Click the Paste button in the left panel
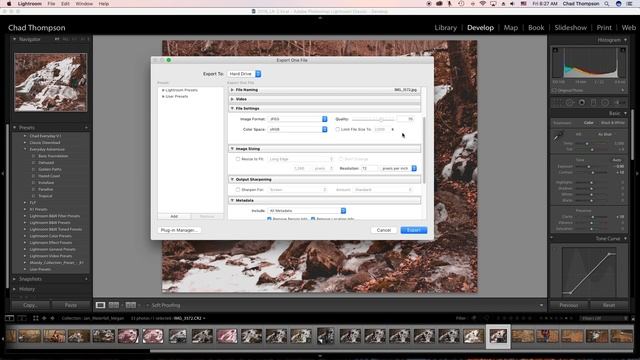 pyautogui.click(x=71, y=305)
